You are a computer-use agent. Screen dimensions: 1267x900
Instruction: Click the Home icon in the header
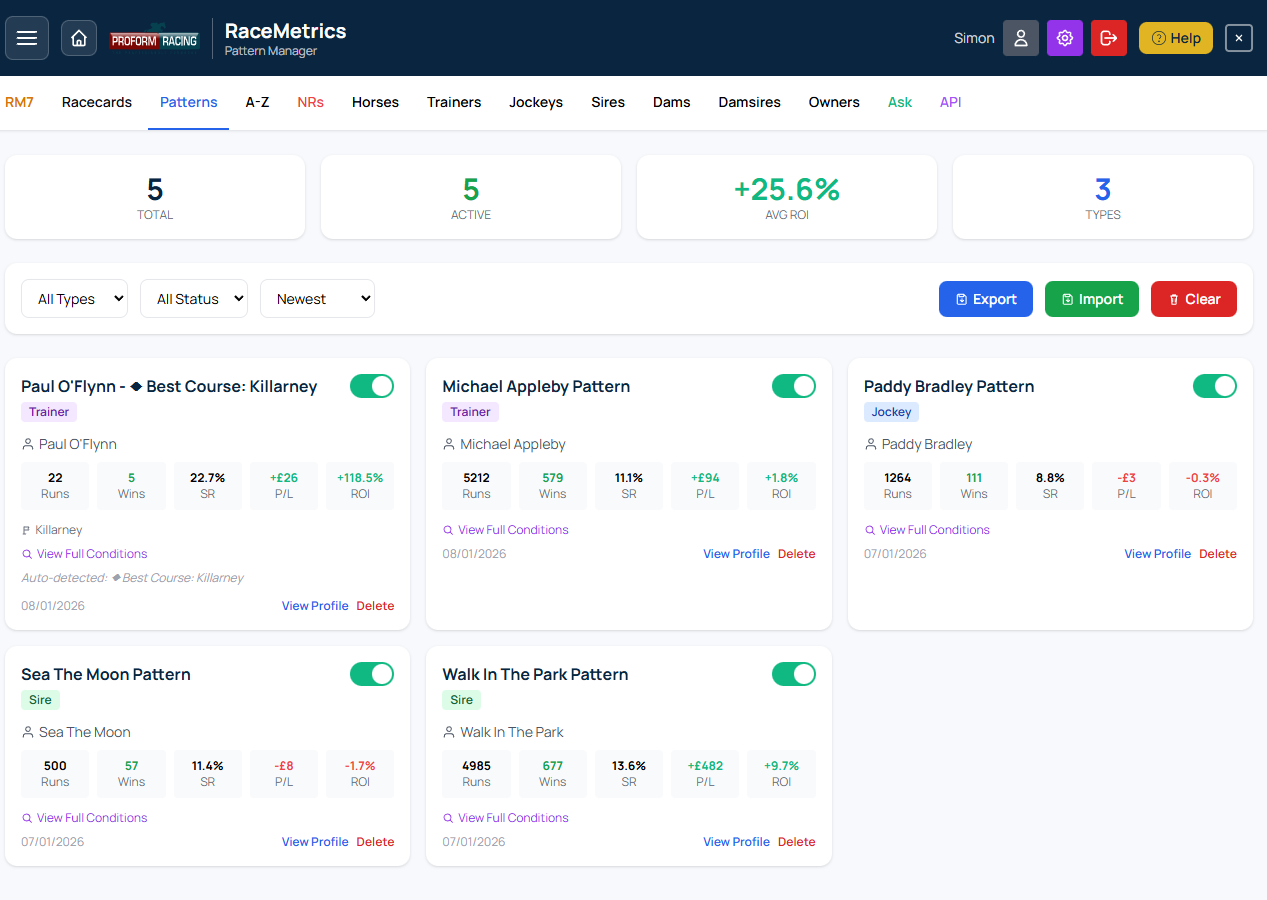click(x=79, y=37)
